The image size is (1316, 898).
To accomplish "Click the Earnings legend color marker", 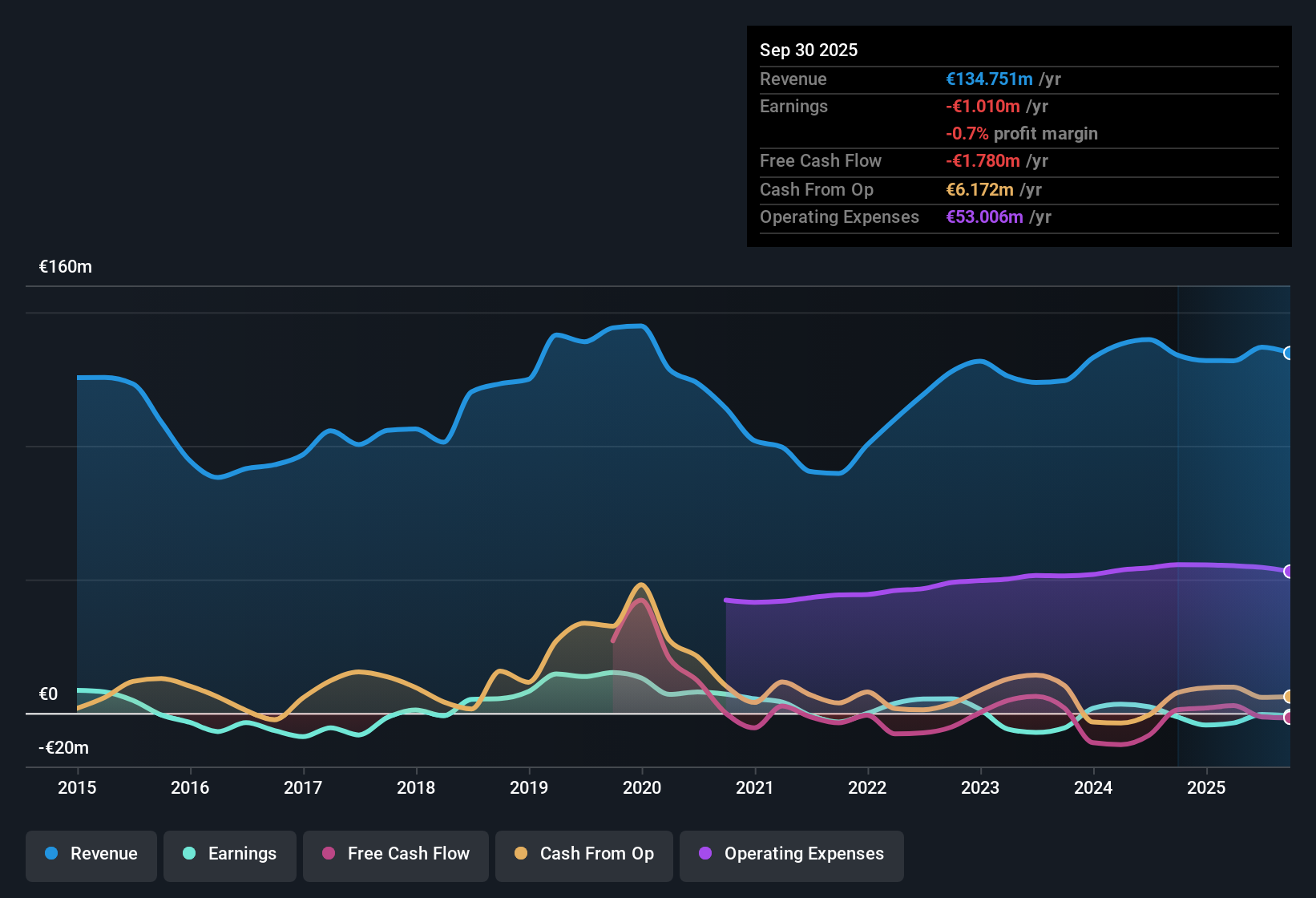I will (x=189, y=854).
